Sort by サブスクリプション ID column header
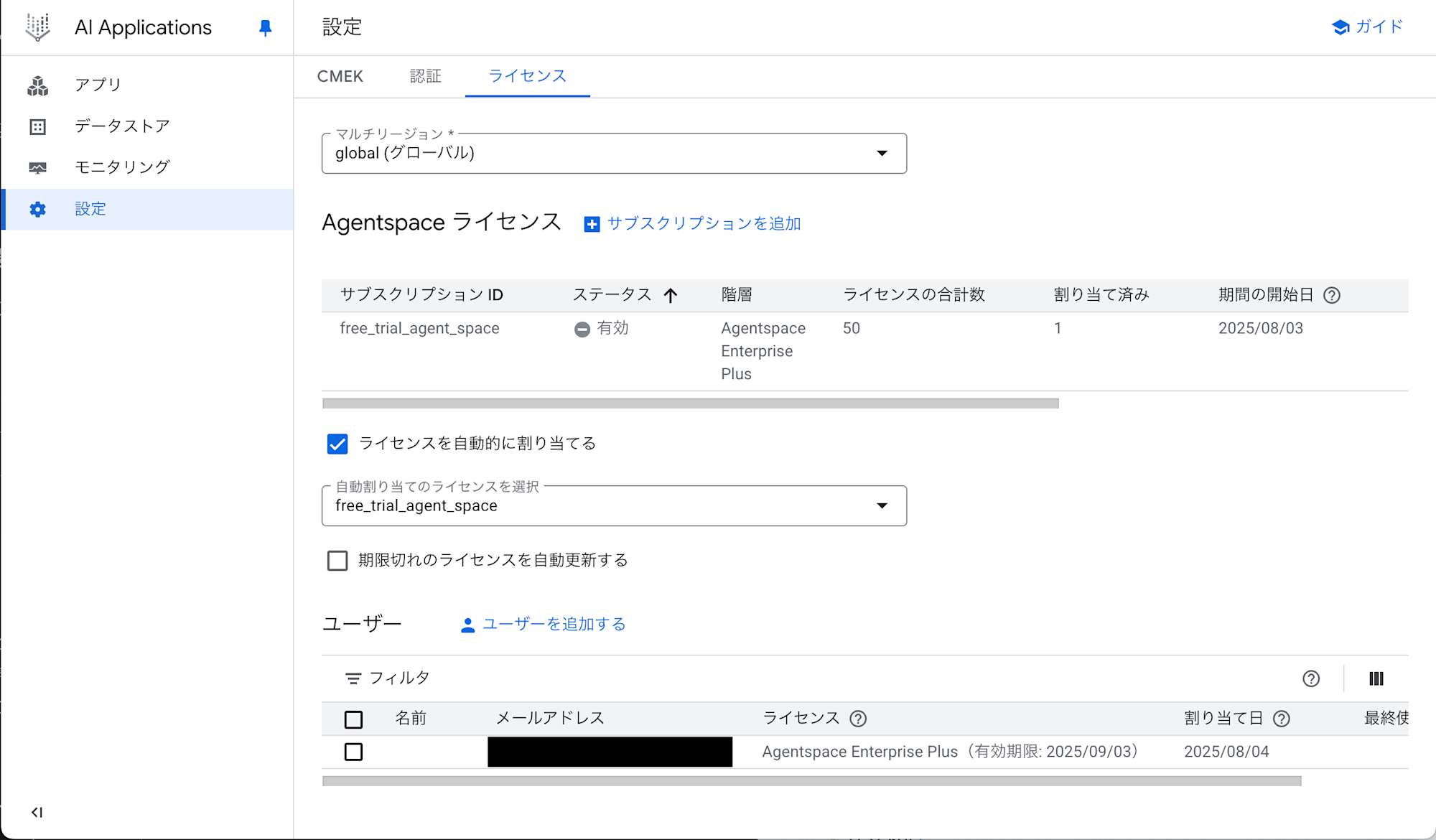 coord(421,295)
